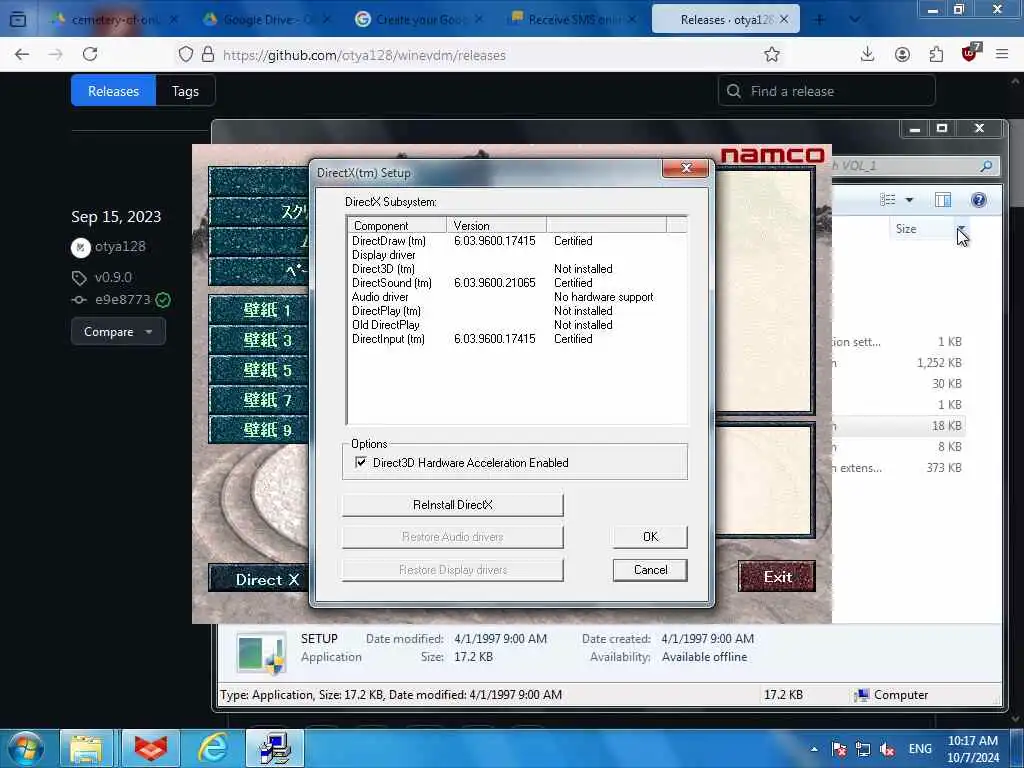This screenshot has width=1024, height=768.
Task: Select the Releases tab on GitHub
Action: click(x=114, y=91)
